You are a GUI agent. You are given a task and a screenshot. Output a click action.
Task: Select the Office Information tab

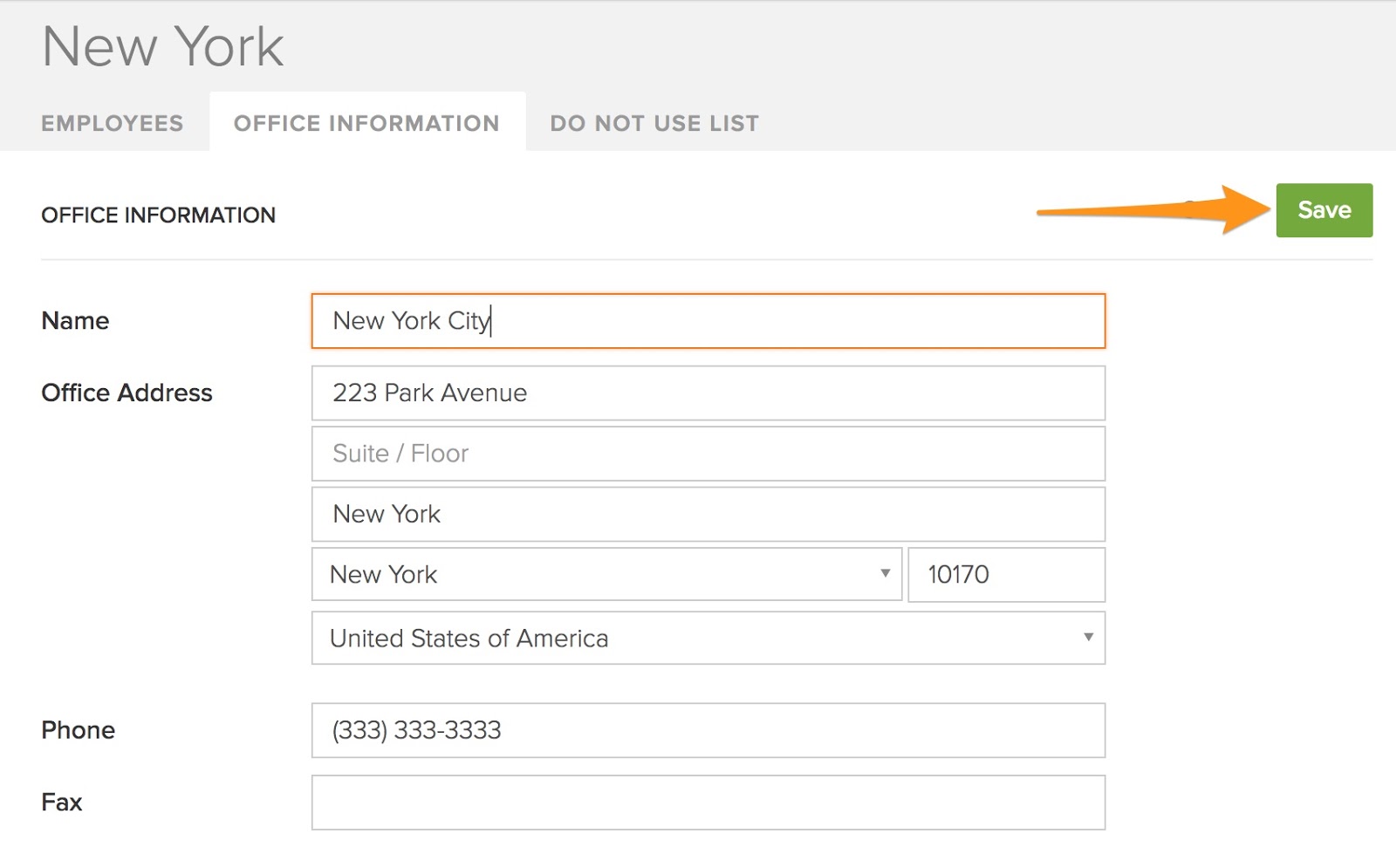366,123
